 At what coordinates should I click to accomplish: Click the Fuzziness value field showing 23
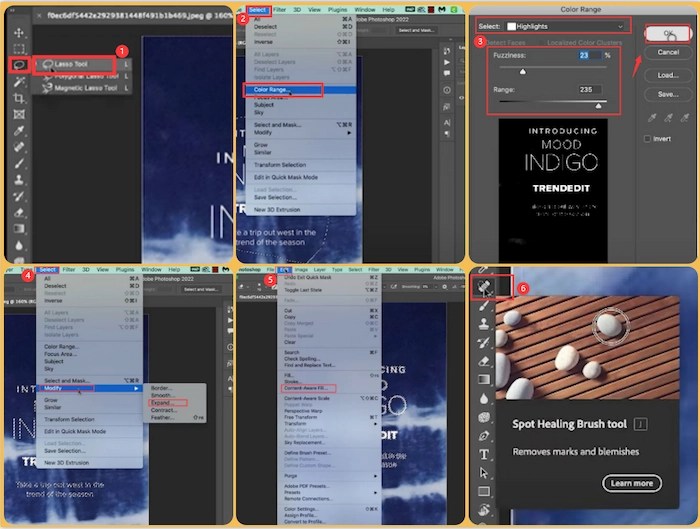click(x=589, y=55)
